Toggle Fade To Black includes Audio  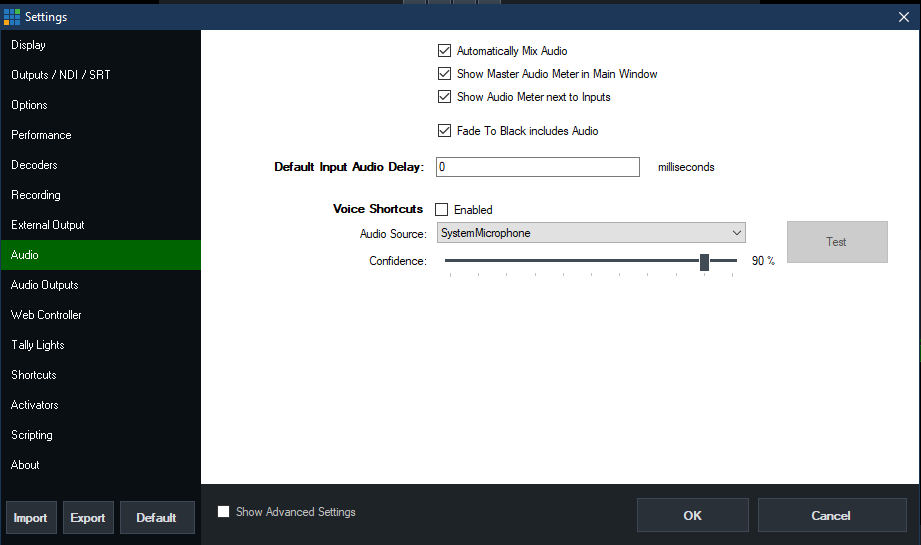[x=444, y=131]
